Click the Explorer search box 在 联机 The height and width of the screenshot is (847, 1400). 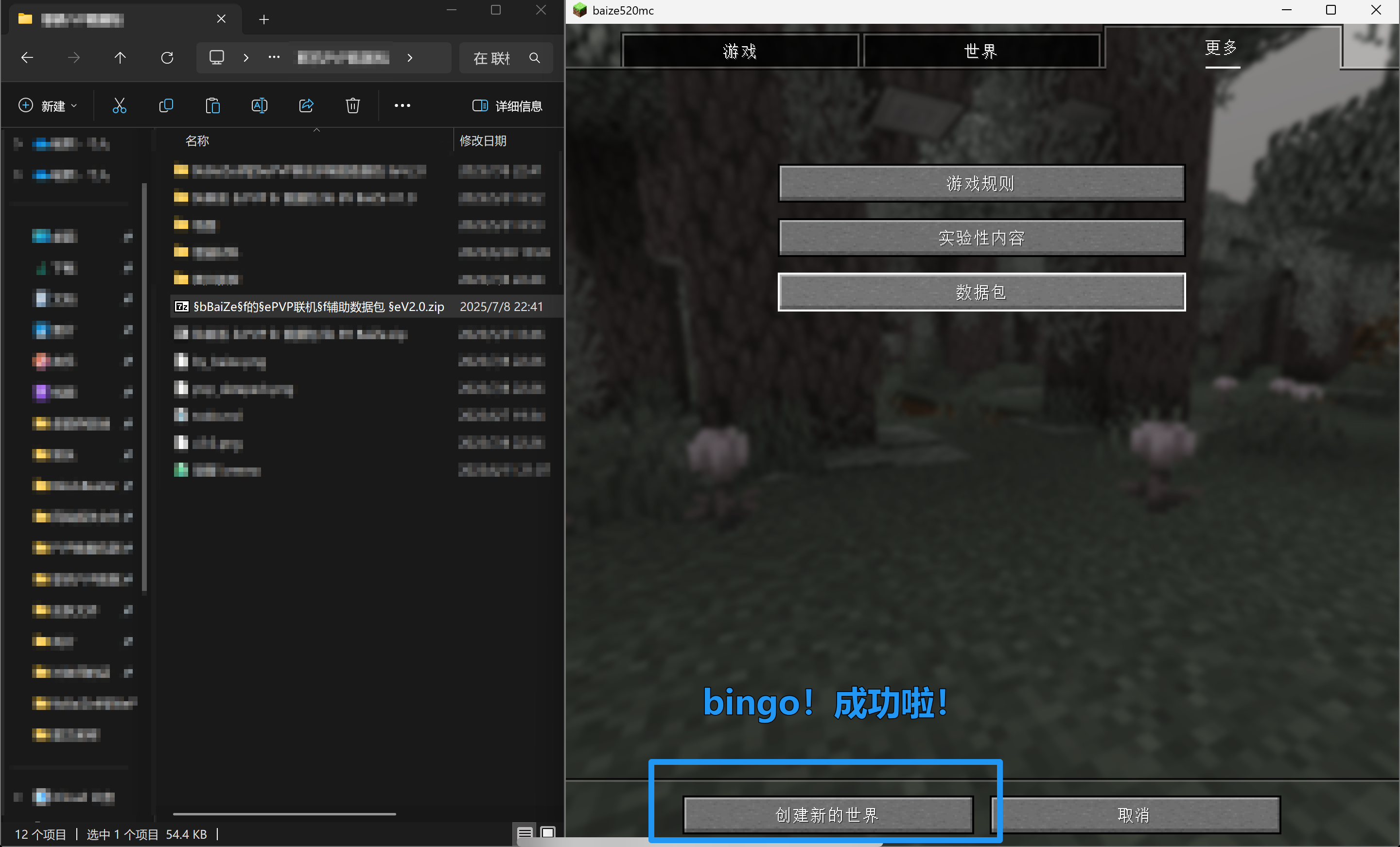(506, 58)
